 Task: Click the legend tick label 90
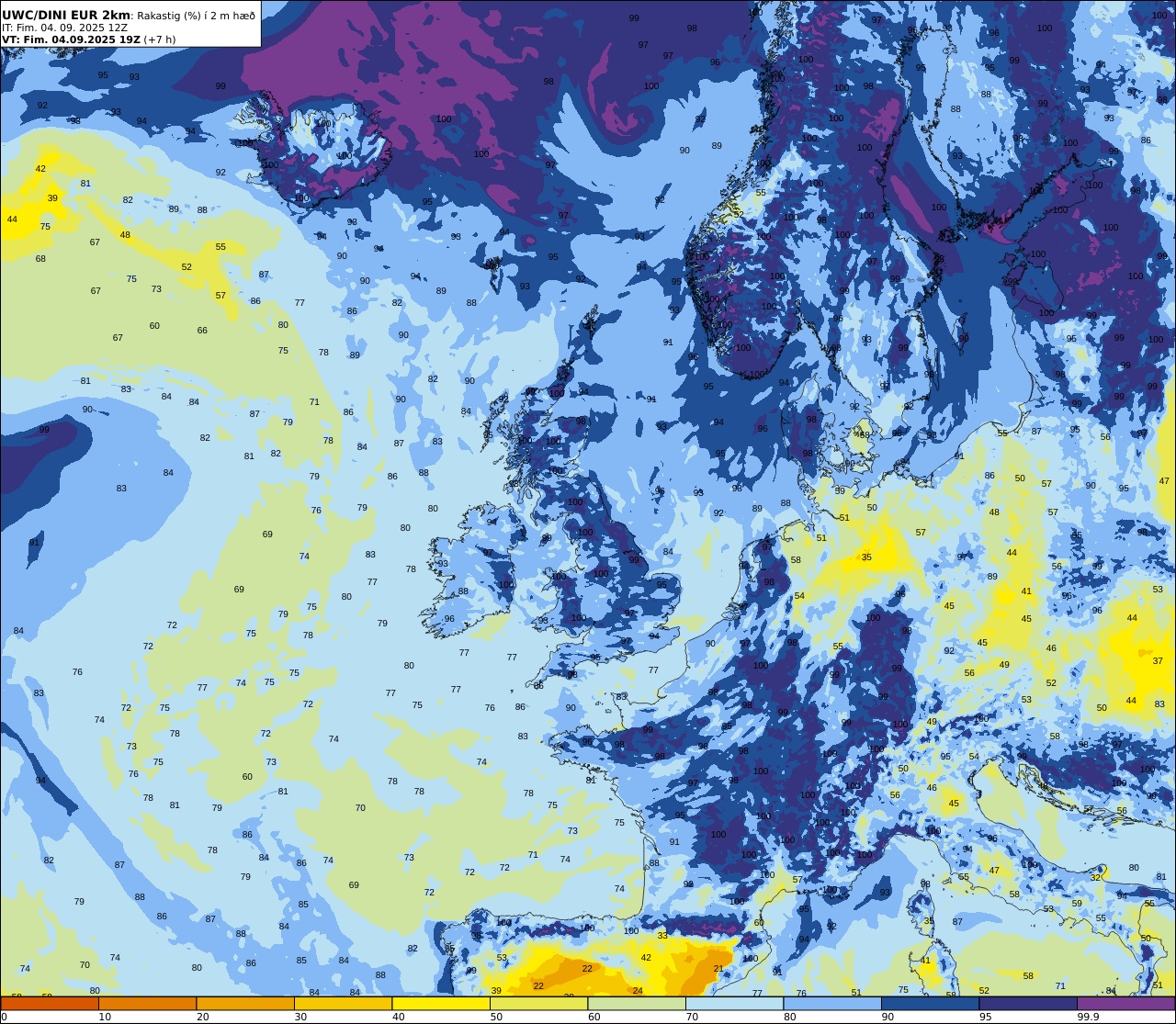point(888,1017)
